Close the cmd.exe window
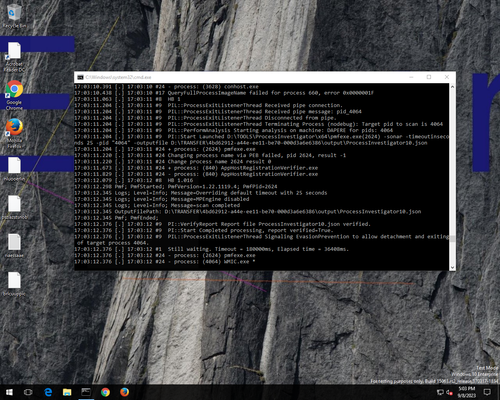This screenshot has height=400, width=500. point(447,77)
